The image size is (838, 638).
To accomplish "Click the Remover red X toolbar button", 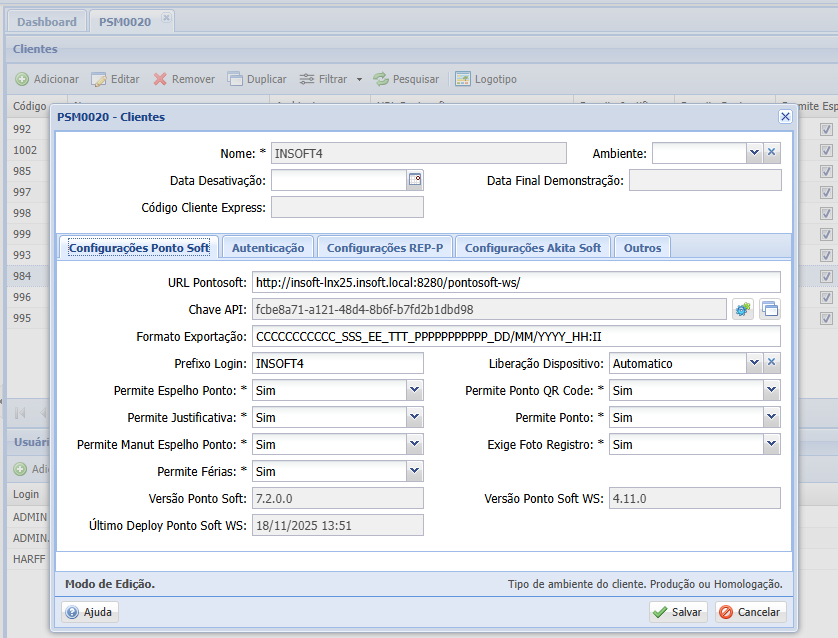I will click(184, 79).
